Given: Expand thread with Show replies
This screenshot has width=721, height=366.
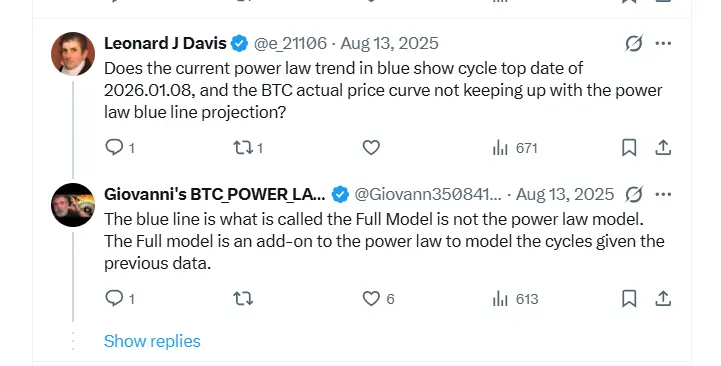Looking at the screenshot, I should tap(152, 341).
